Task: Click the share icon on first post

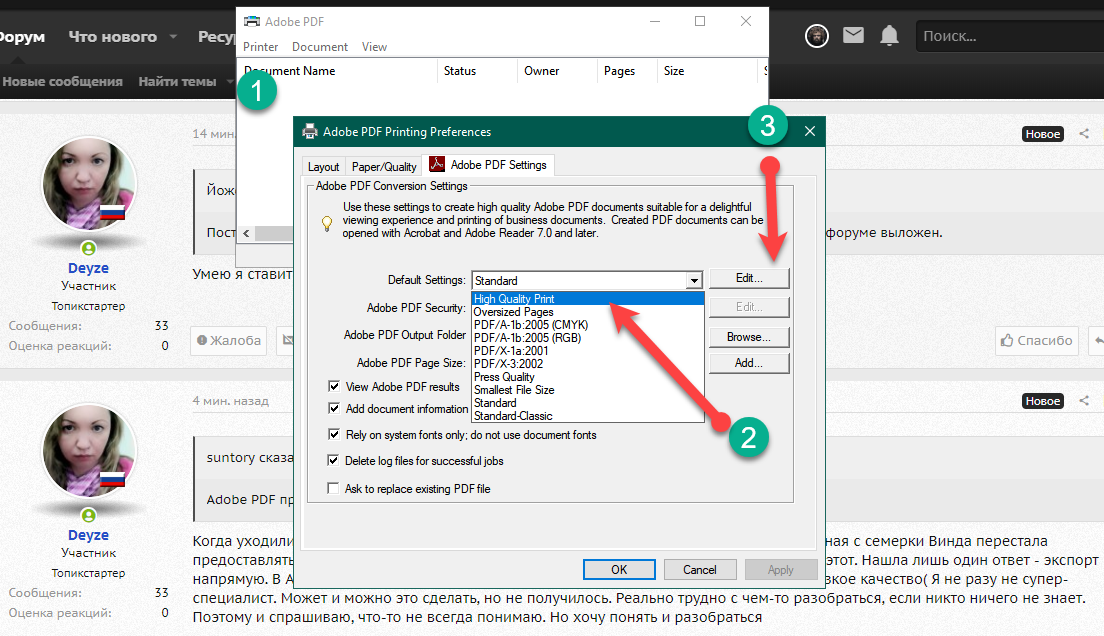Action: 1084,134
